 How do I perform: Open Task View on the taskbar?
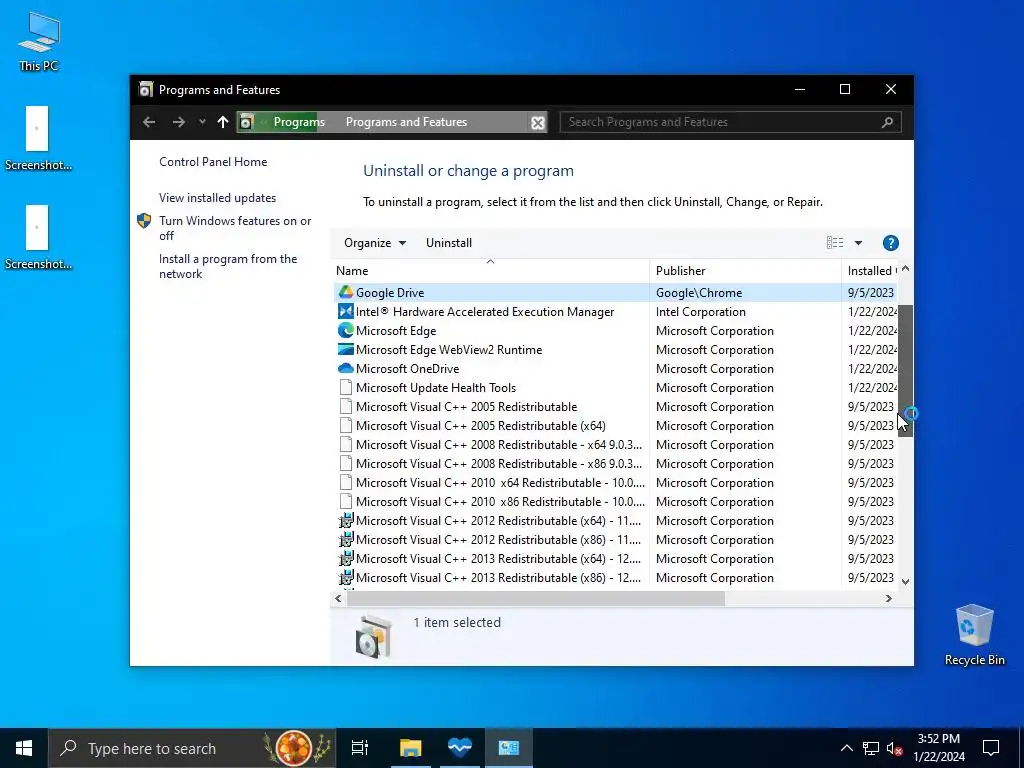[360, 748]
